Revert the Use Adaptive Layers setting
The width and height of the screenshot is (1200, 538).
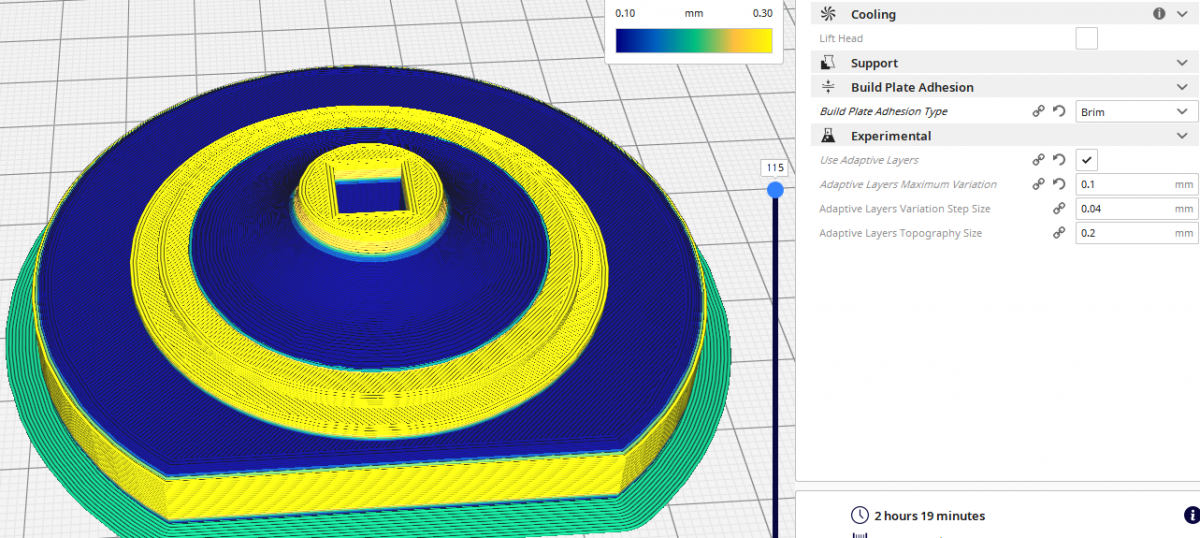coord(1058,160)
